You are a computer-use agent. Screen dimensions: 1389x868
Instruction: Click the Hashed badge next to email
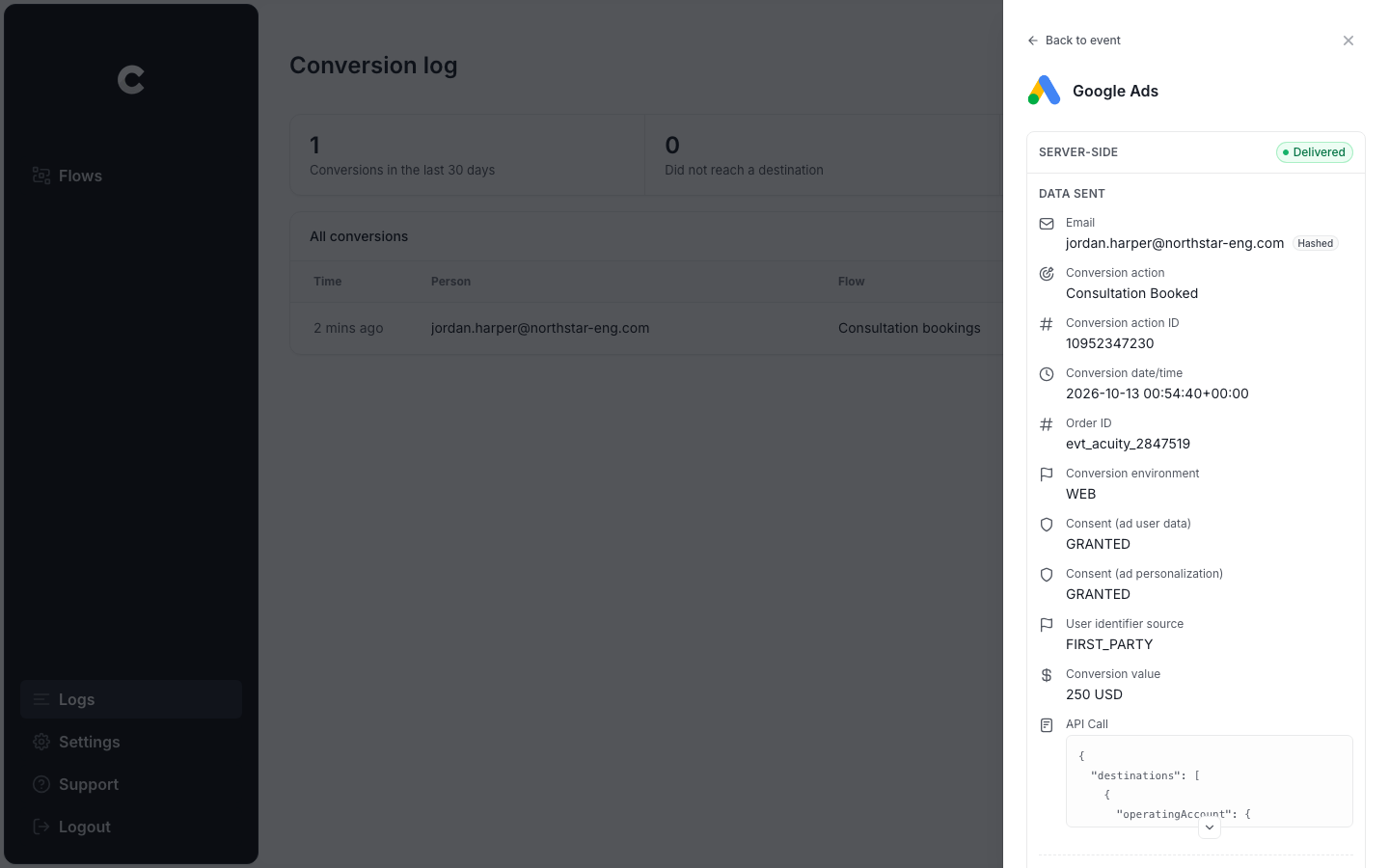[1316, 244]
